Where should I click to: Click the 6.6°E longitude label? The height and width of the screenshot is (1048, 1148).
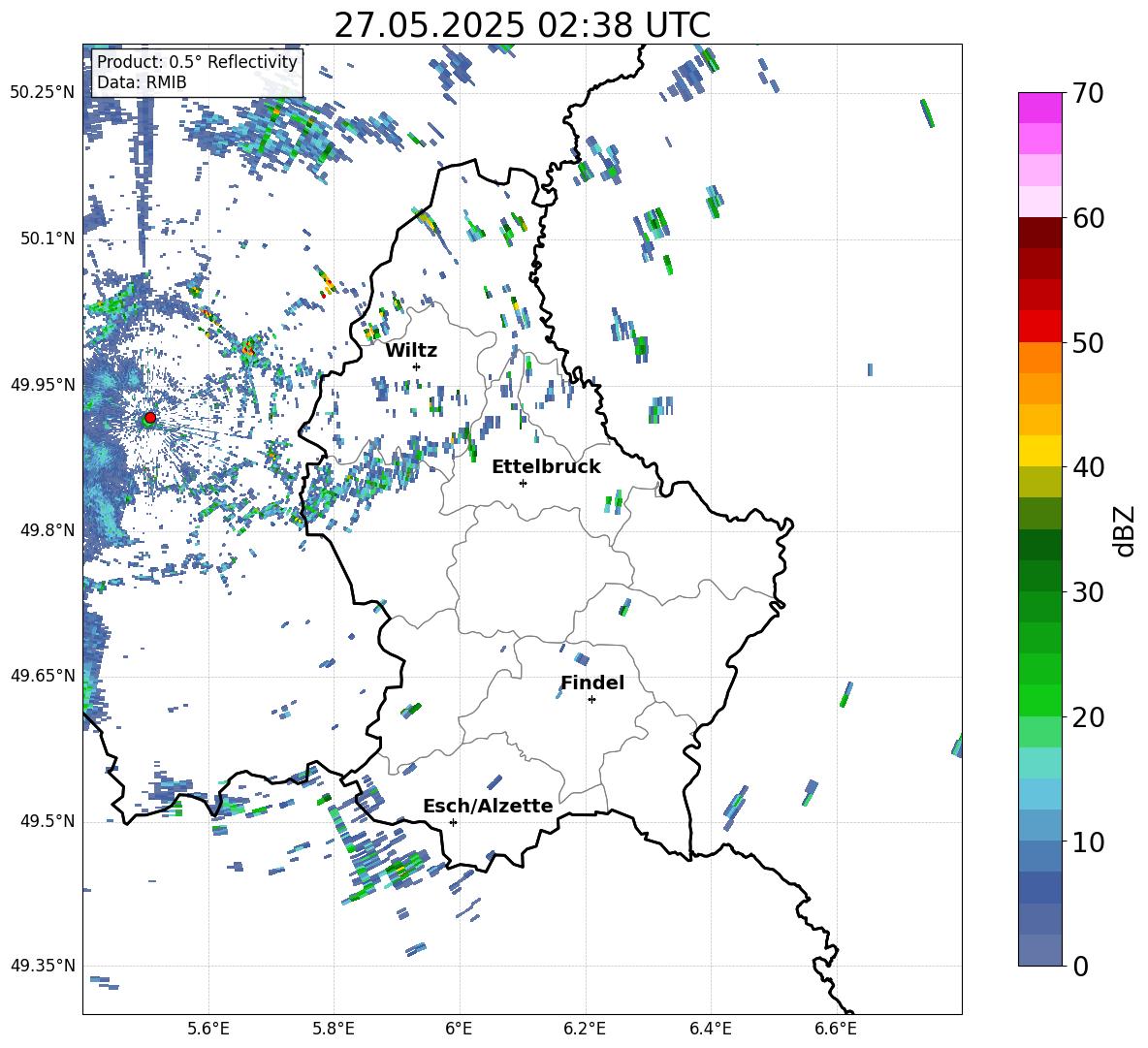[x=836, y=1029]
